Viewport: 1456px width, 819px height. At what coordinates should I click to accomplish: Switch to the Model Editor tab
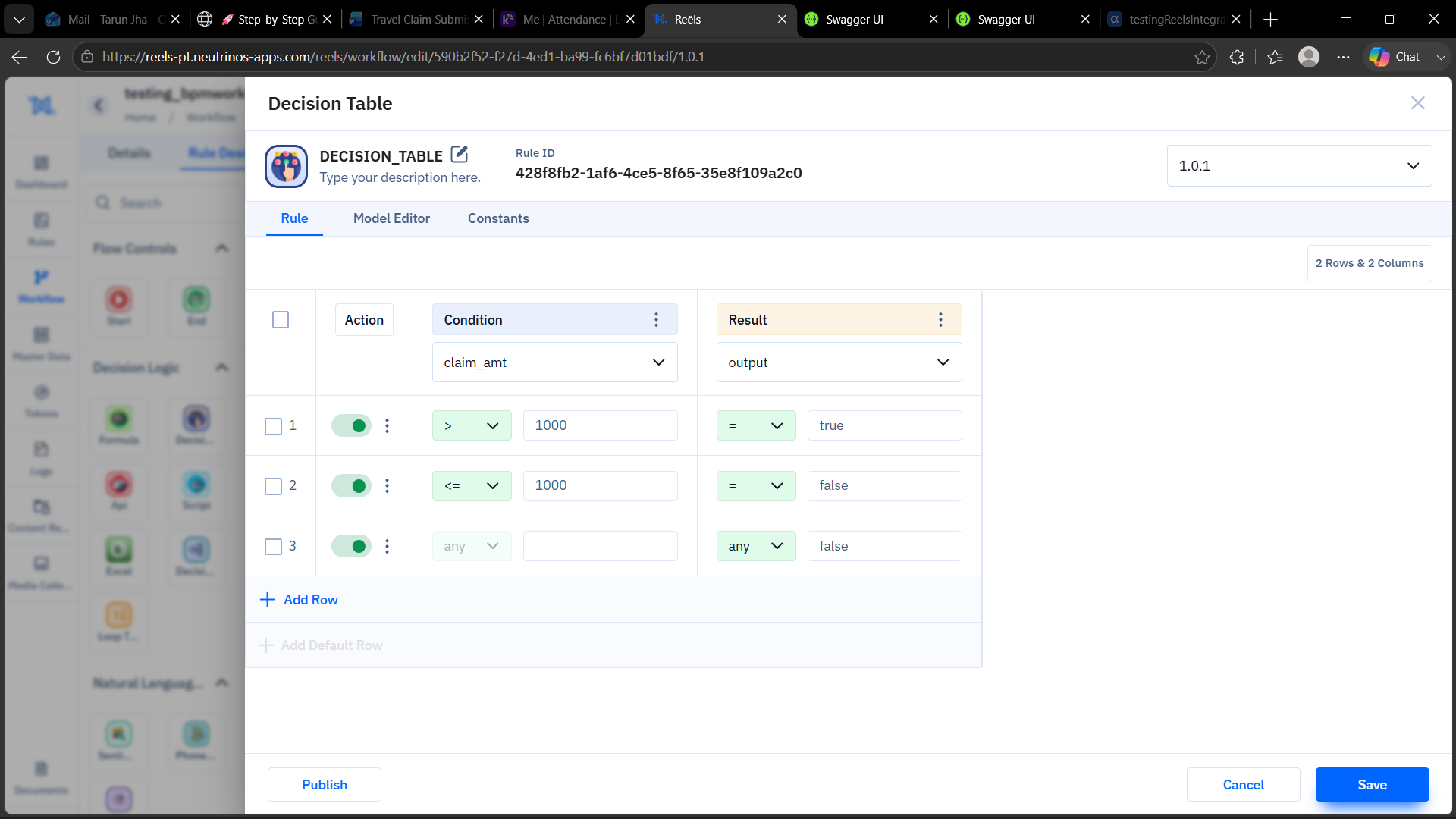391,218
